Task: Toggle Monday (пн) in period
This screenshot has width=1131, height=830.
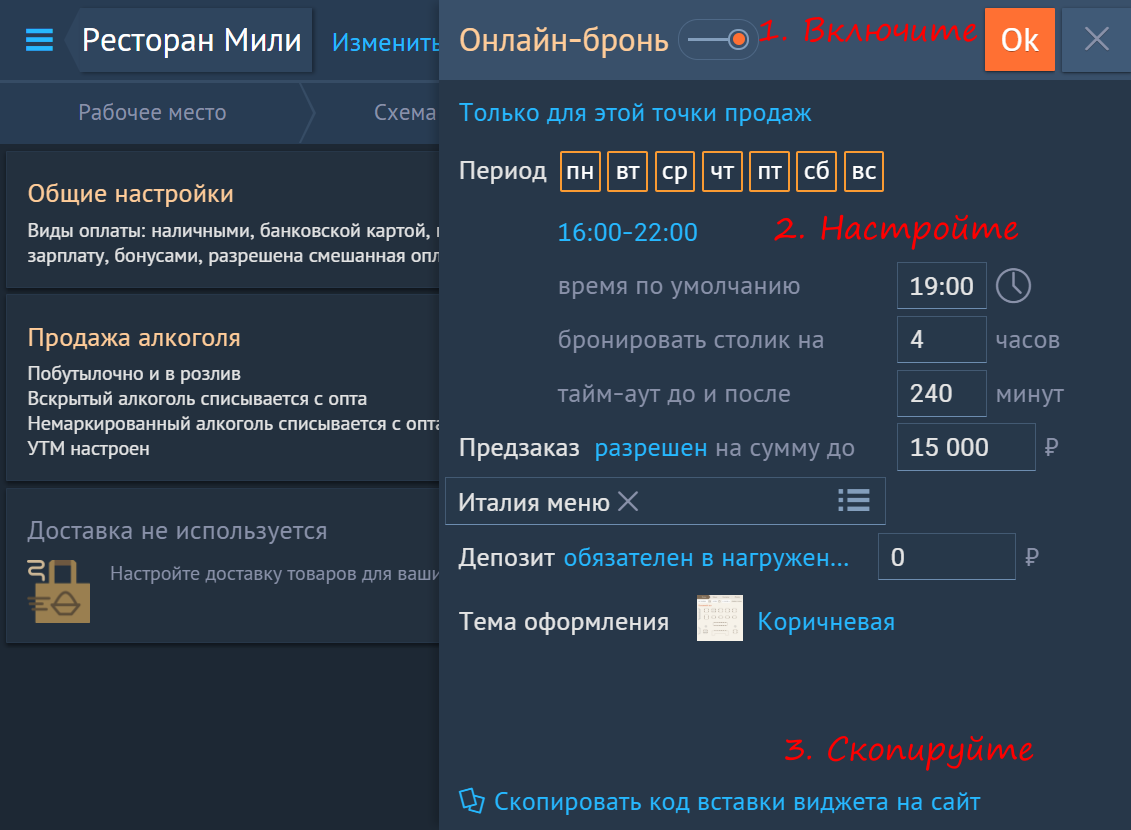Action: pos(579,172)
